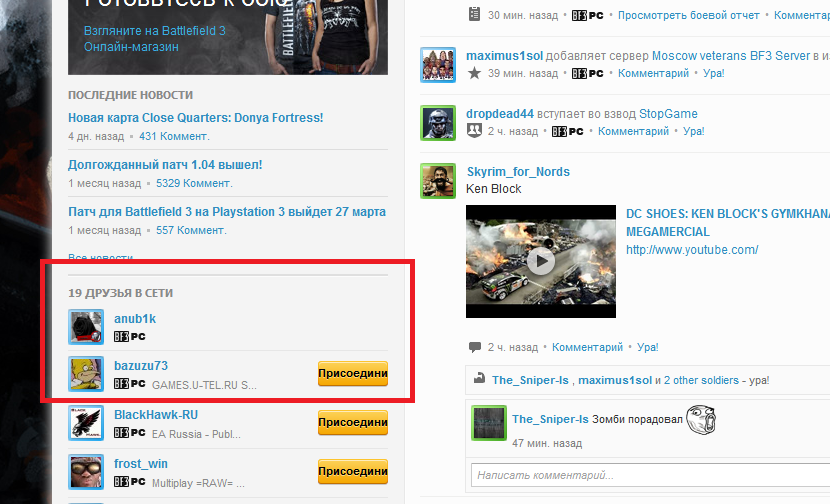
Task: Open the Moscow veterans BF3 Server link
Action: coord(731,56)
